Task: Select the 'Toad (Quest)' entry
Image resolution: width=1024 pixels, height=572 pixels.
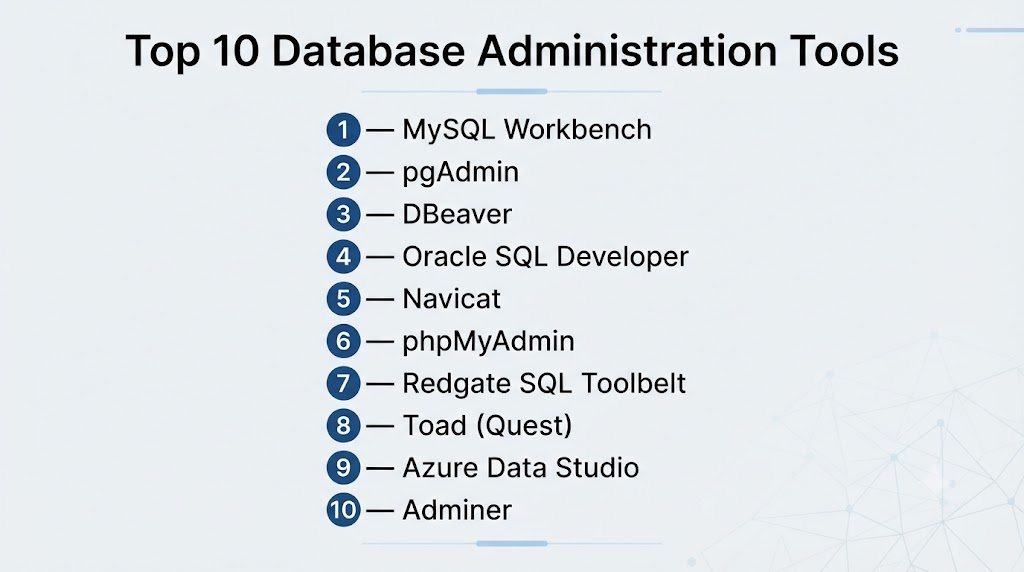Action: tap(487, 426)
